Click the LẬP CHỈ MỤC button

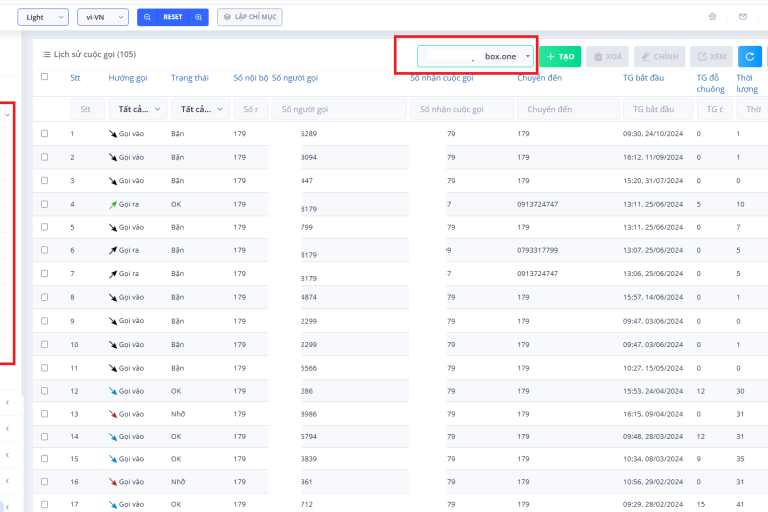coord(248,17)
